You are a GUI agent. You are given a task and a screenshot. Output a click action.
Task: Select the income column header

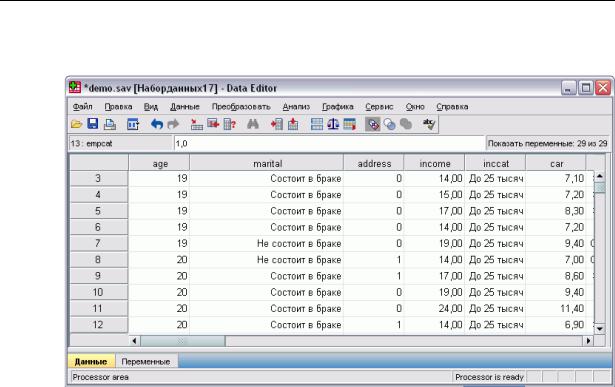(434, 164)
